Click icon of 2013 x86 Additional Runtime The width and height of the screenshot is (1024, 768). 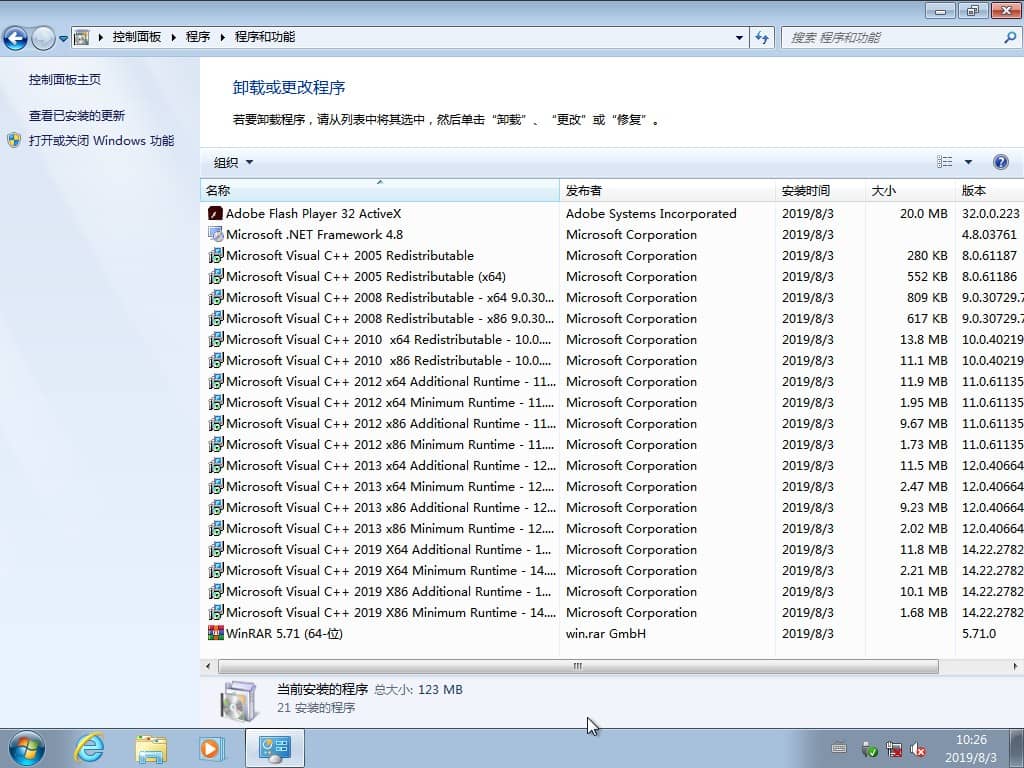pyautogui.click(x=216, y=507)
